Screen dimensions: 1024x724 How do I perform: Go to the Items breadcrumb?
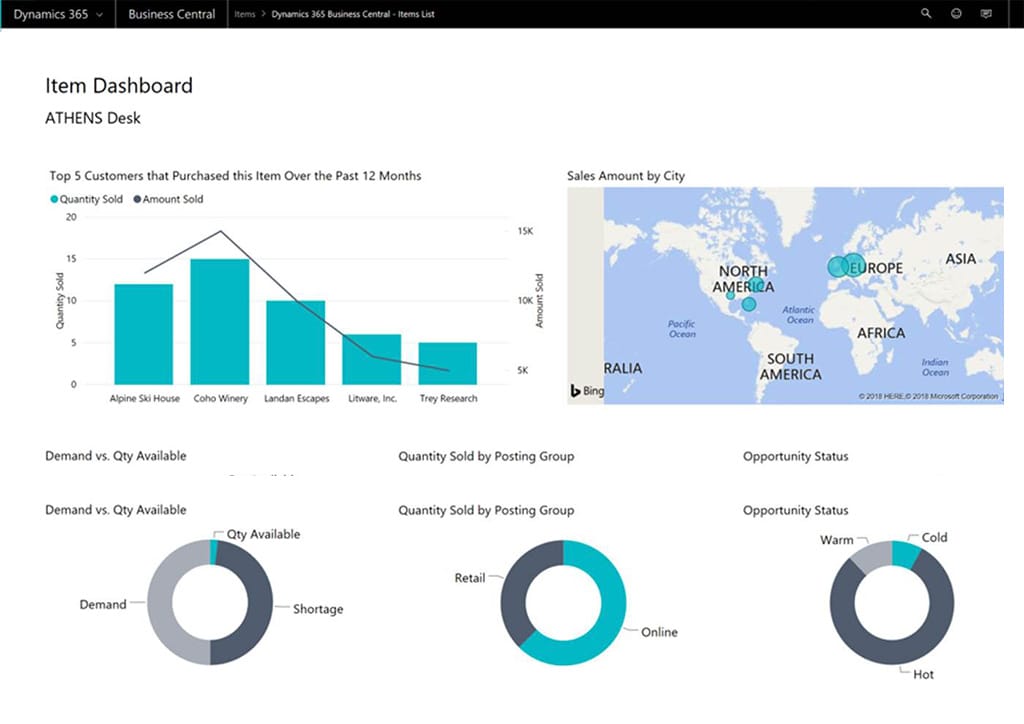click(245, 14)
